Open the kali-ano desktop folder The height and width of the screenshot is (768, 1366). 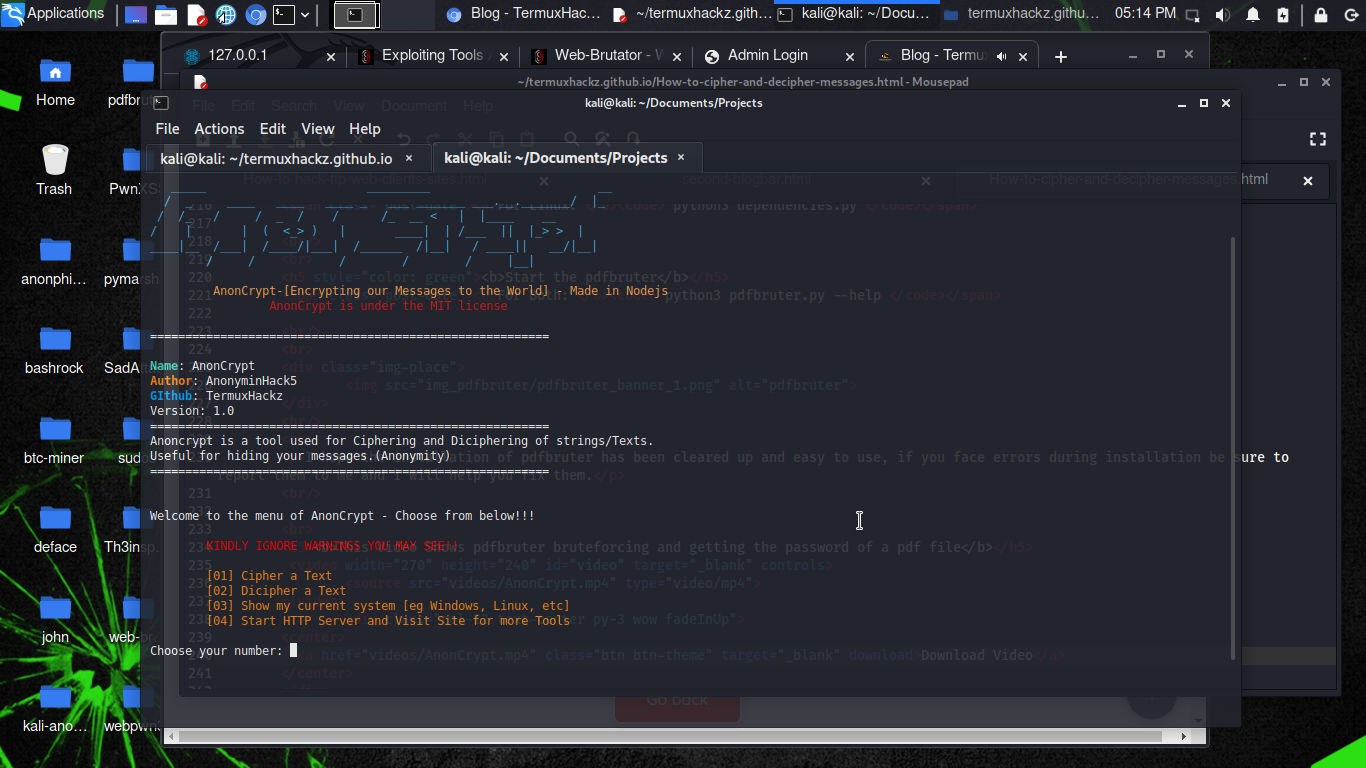(55, 707)
